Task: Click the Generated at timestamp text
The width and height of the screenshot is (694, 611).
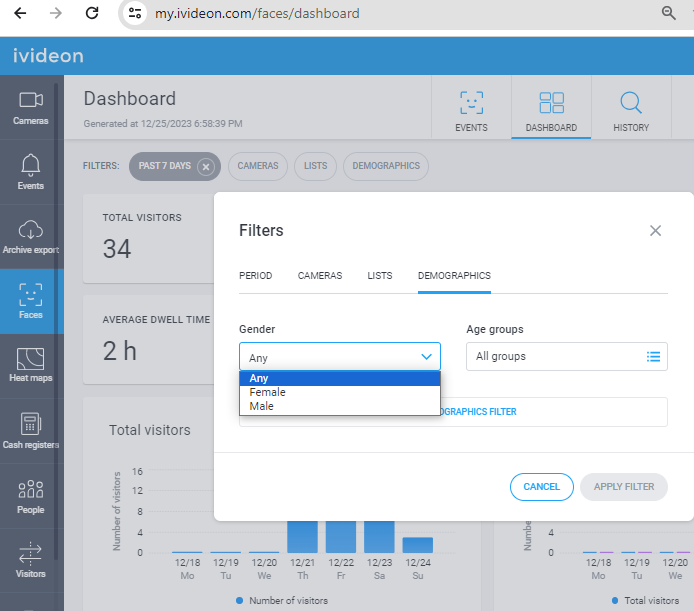Action: (x=163, y=124)
